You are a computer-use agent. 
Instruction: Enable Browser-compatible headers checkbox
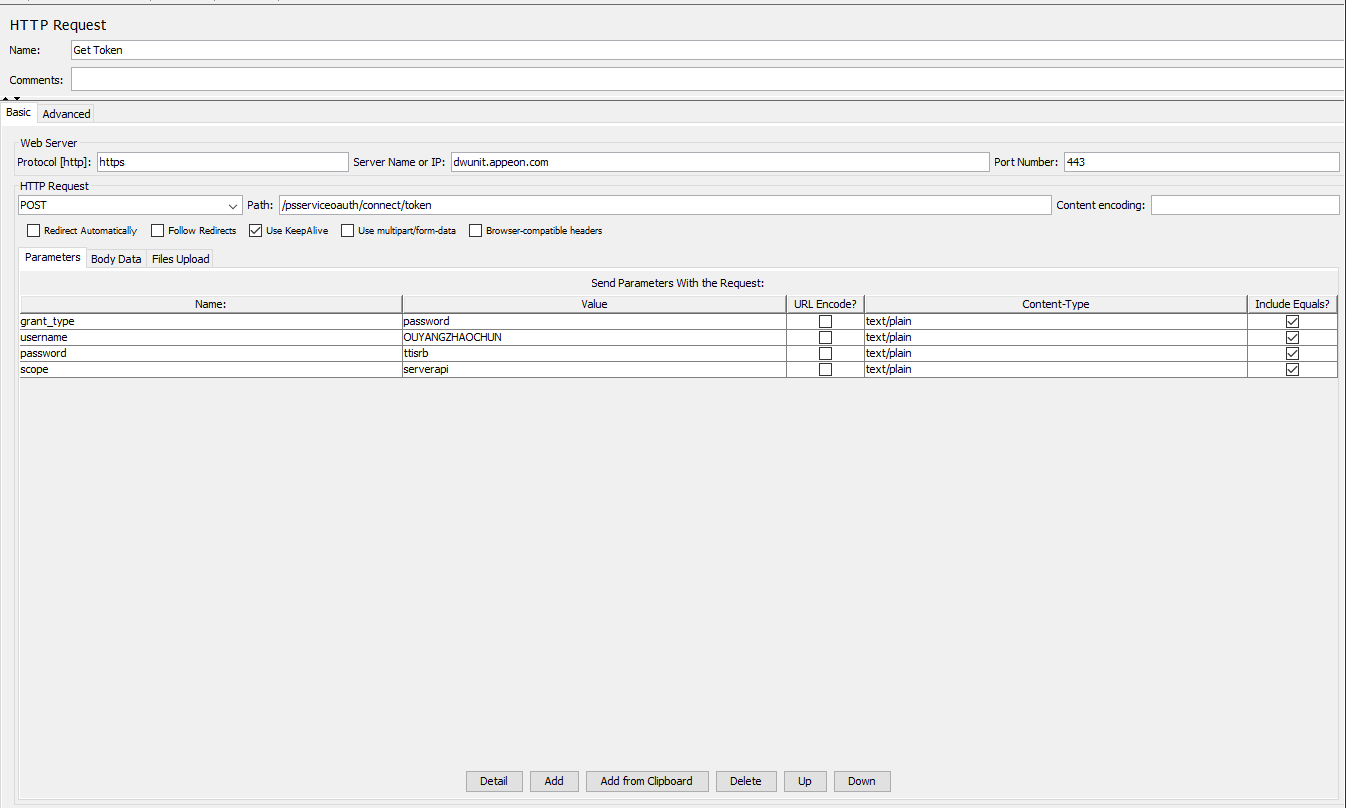476,231
